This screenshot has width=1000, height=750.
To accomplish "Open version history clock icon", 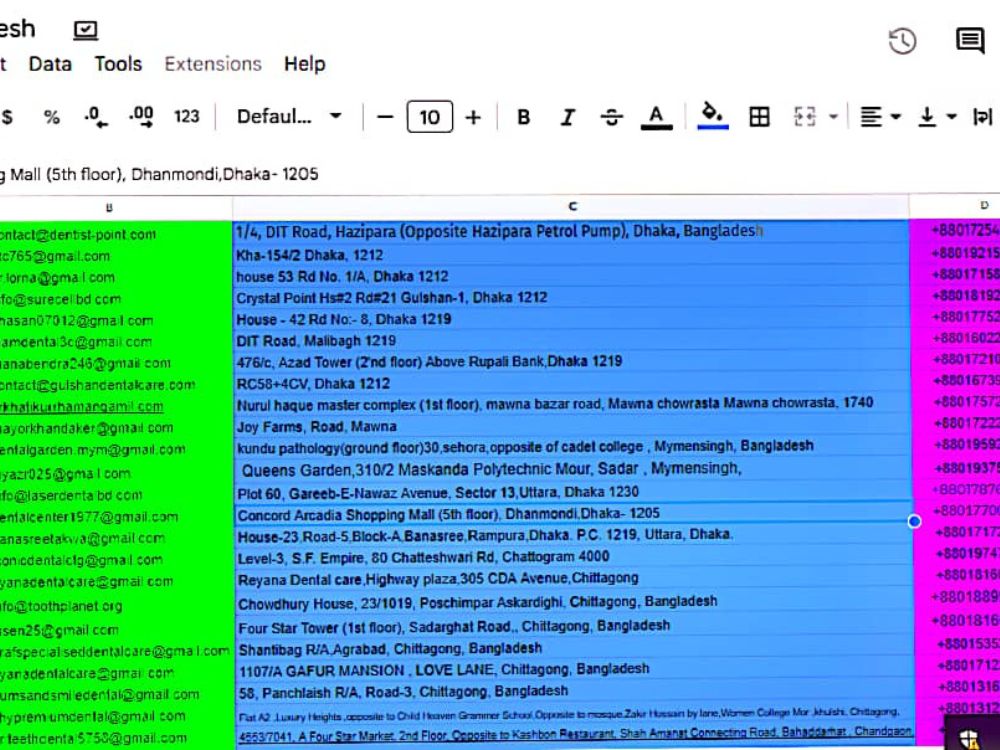I will click(x=902, y=41).
